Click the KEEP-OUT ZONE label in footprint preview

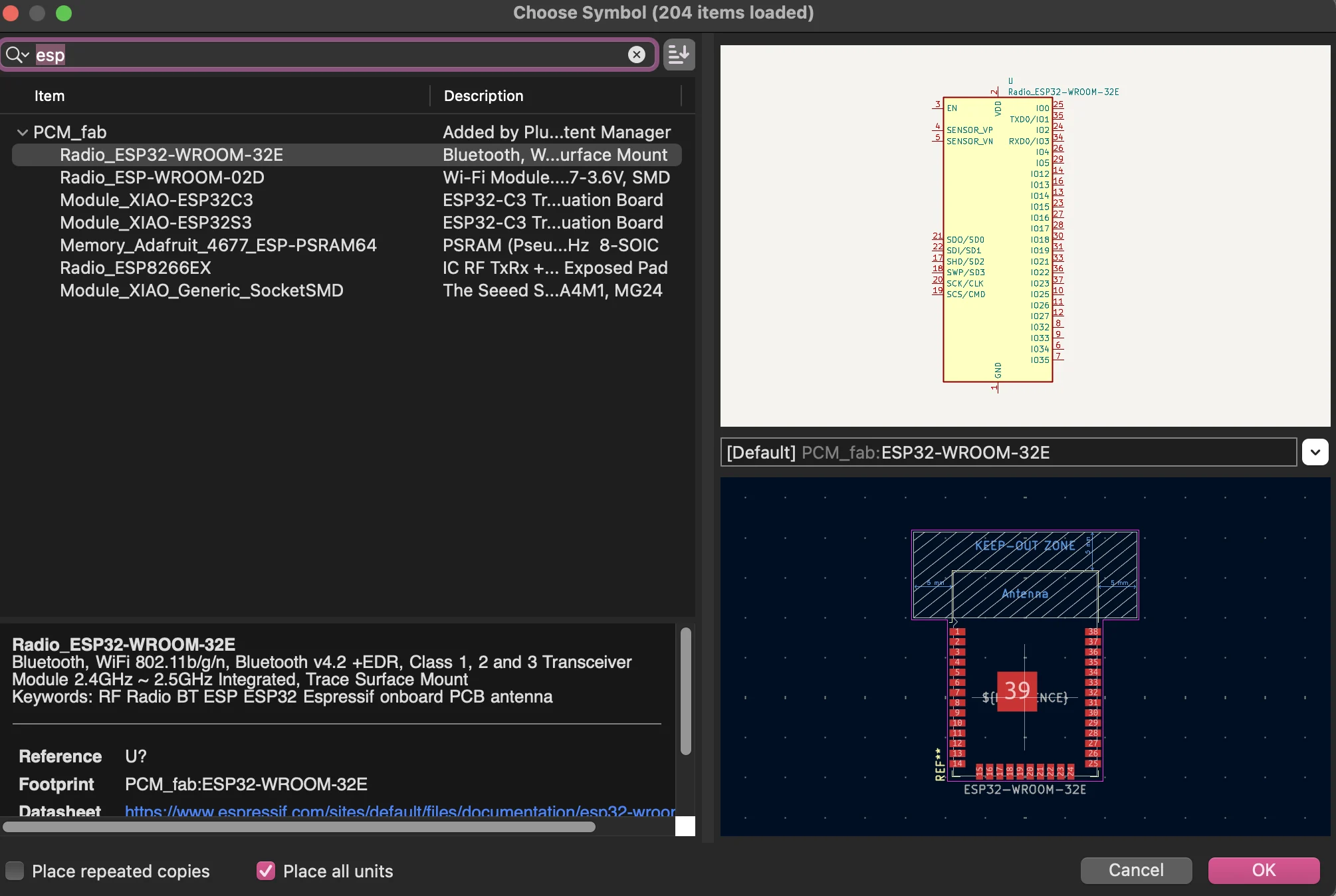1025,546
